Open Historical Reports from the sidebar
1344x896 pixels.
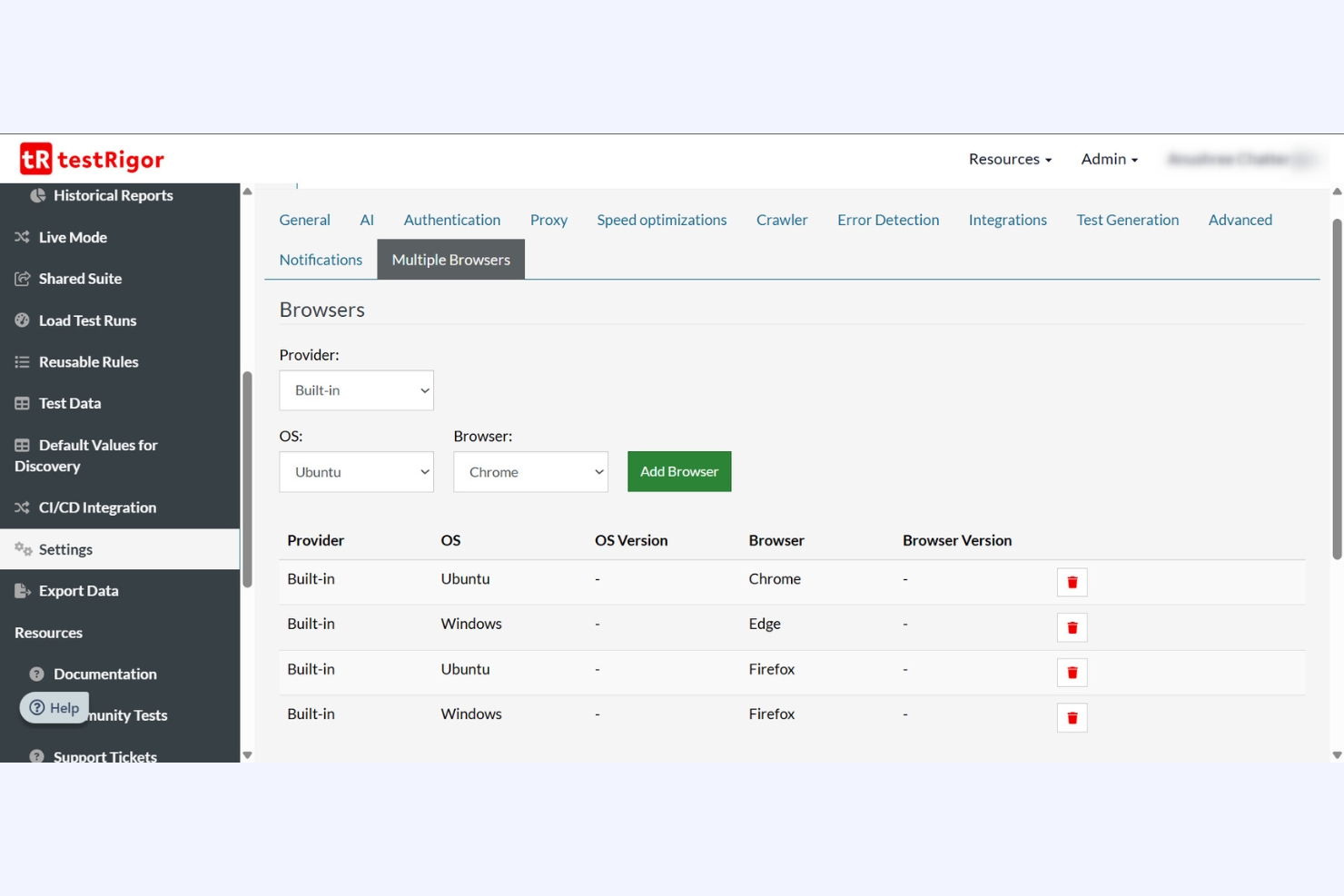[x=111, y=195]
